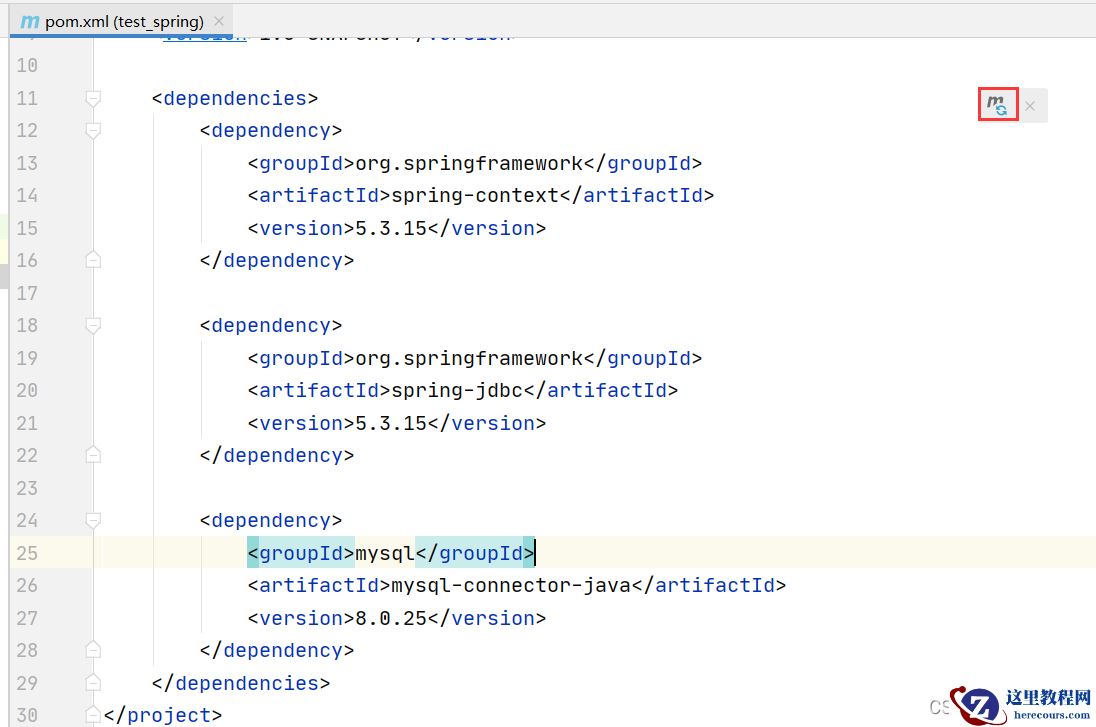Close the pom.xml (test_spring) tab

[219, 21]
